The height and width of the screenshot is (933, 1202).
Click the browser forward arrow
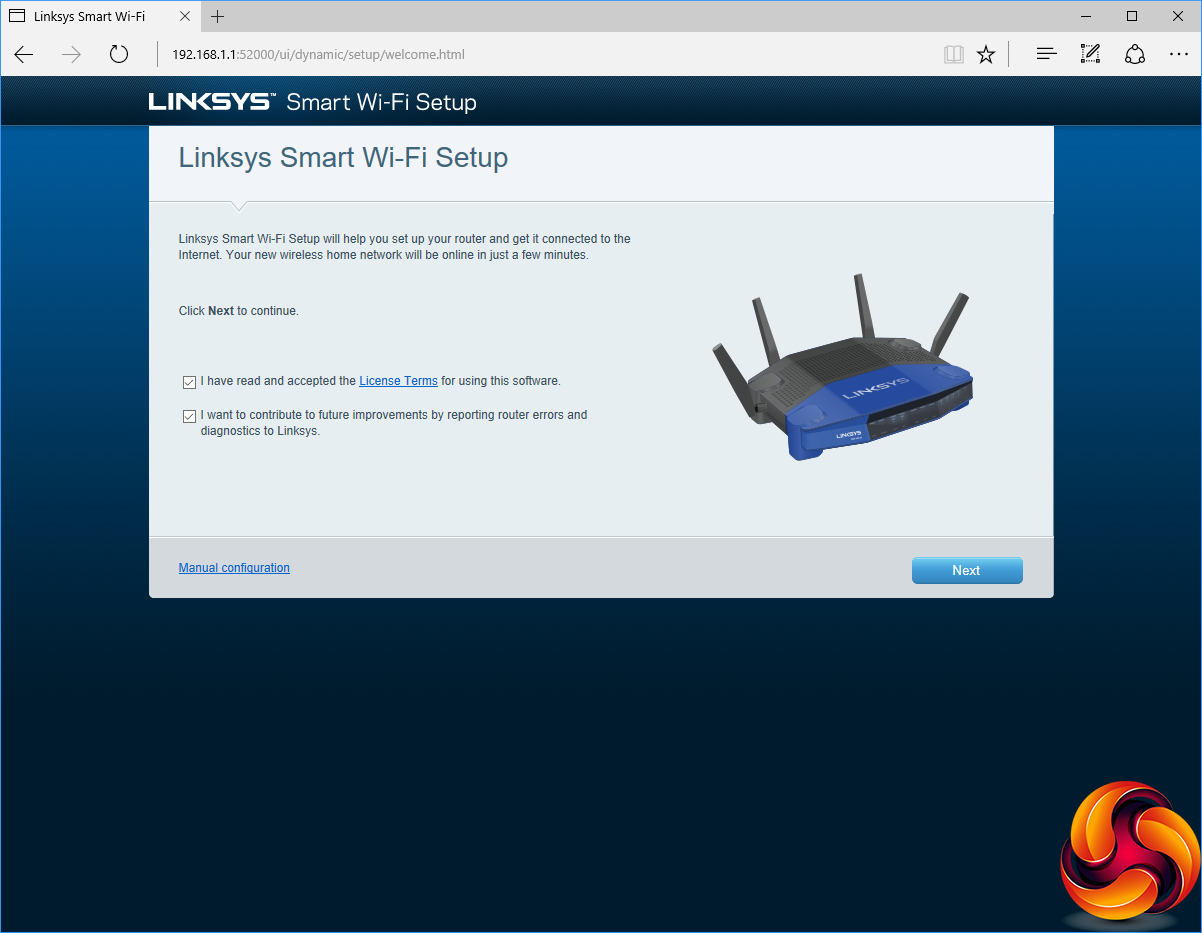tap(71, 54)
